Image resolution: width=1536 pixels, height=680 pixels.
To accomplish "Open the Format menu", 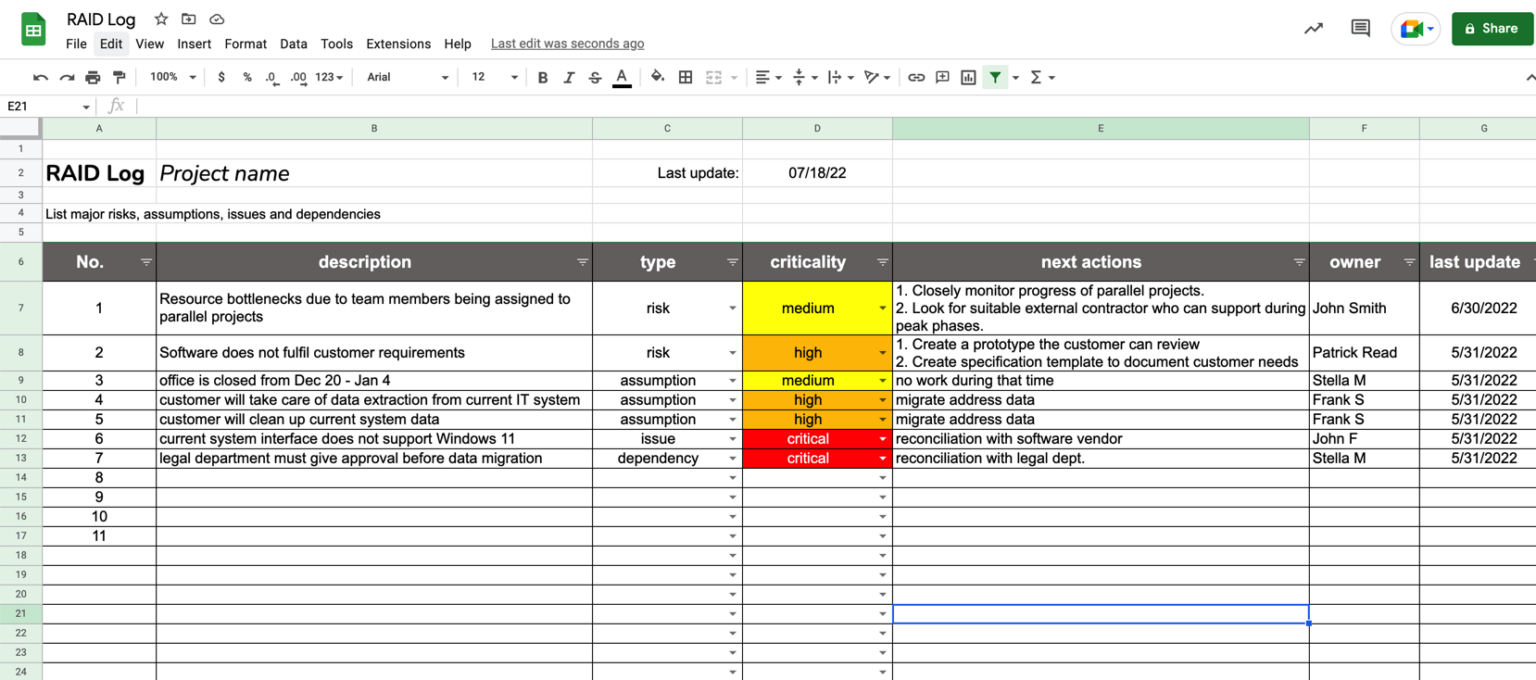I will point(245,44).
